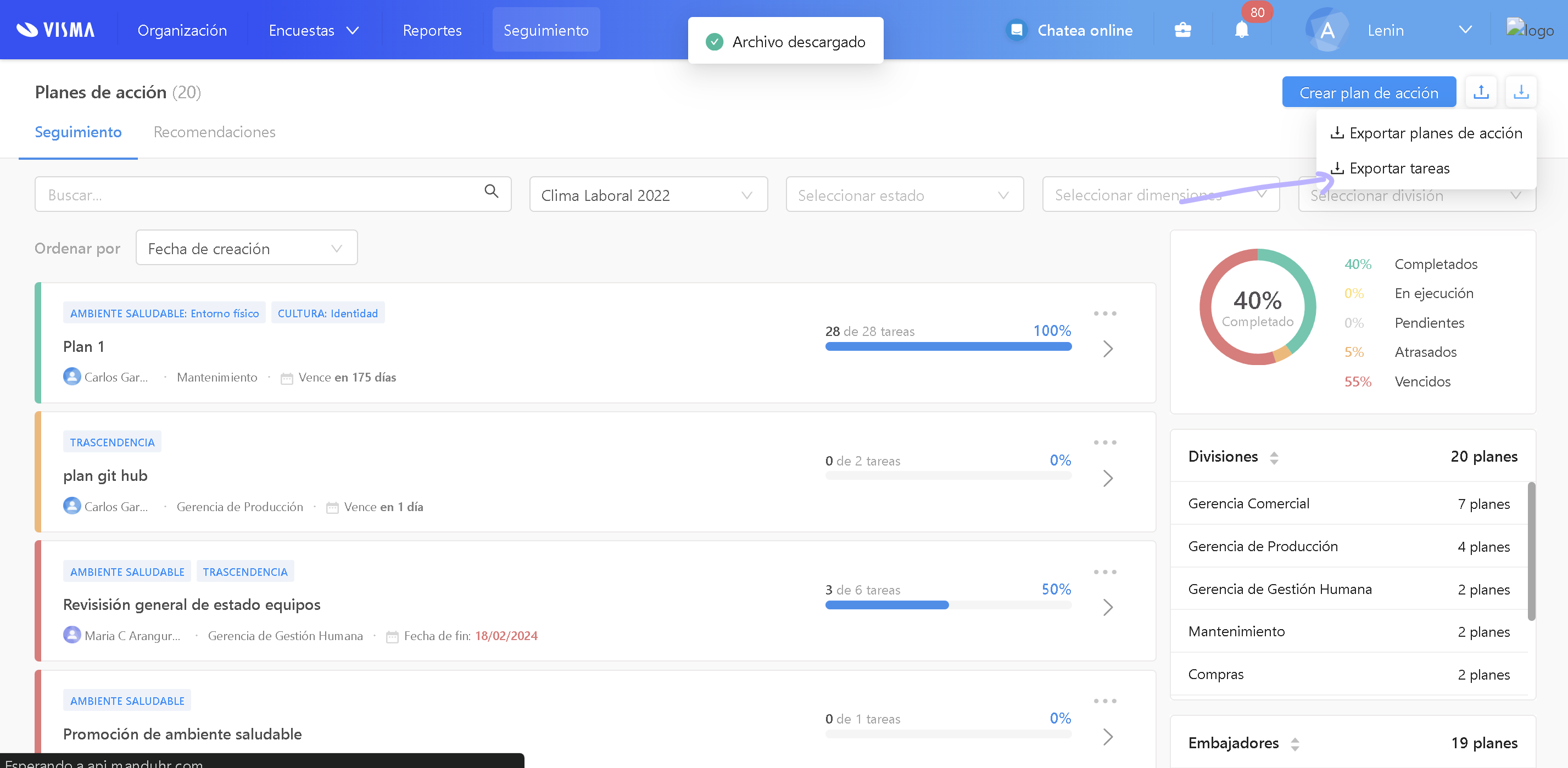Viewport: 1568px width, 768px height.
Task: Click Crear plan de acción button
Action: pos(1368,93)
